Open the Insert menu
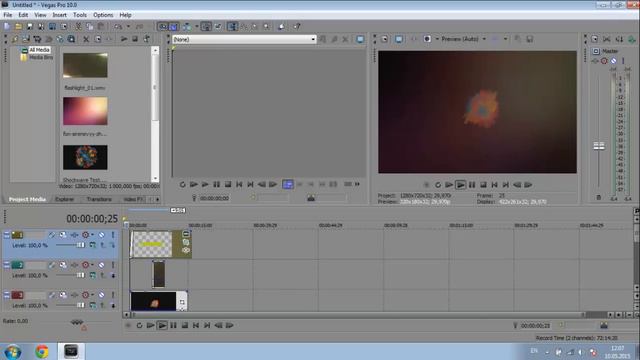The image size is (640, 360). point(60,15)
